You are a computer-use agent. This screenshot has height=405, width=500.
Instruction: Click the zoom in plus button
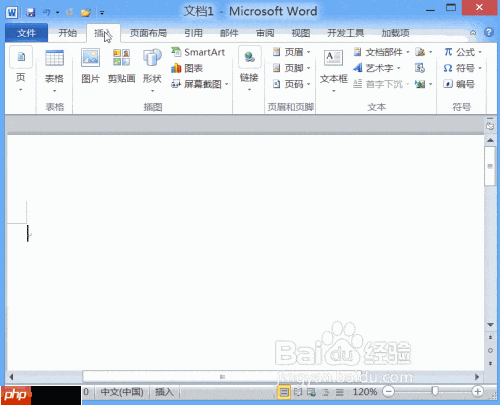point(477,392)
